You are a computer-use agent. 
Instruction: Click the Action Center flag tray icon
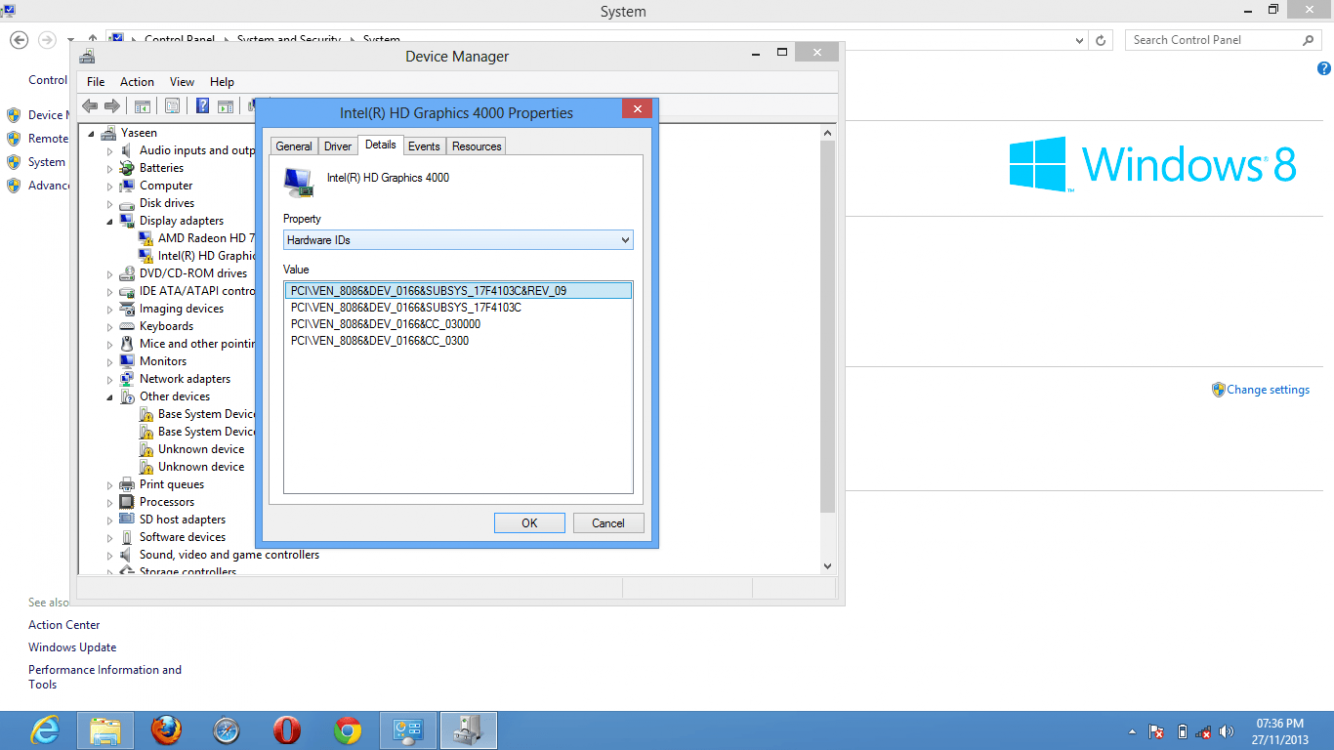[1157, 732]
